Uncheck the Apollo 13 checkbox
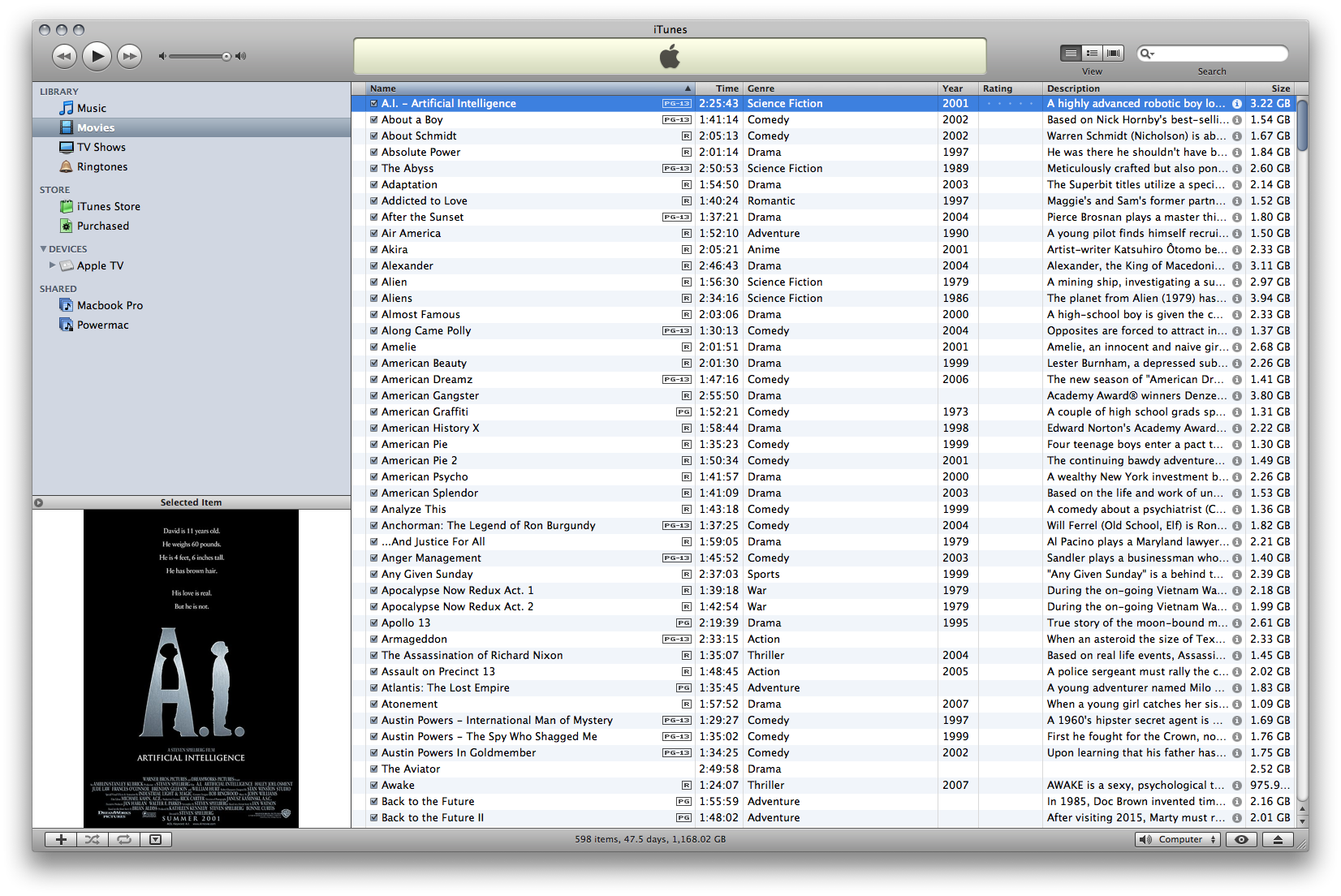This screenshot has height=896, width=1341. 373,622
